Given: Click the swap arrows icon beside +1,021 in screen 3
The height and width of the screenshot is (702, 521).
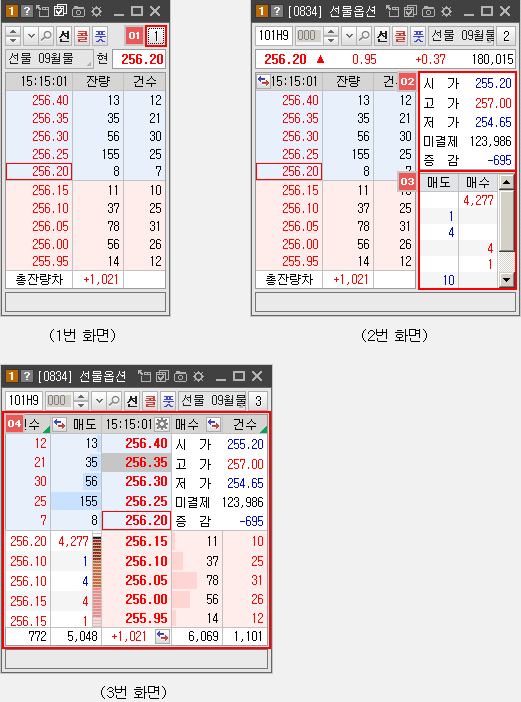Looking at the screenshot, I should coord(162,636).
